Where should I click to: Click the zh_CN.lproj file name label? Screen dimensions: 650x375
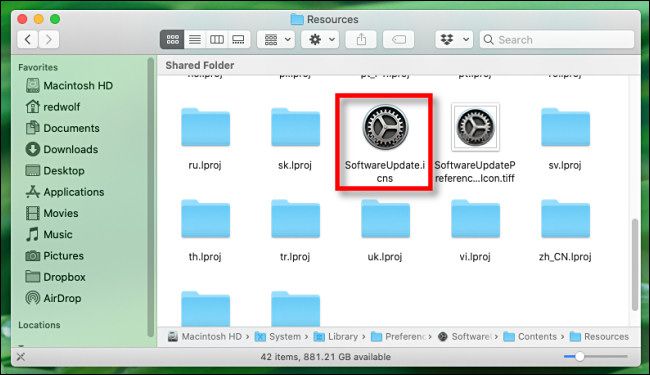click(565, 257)
